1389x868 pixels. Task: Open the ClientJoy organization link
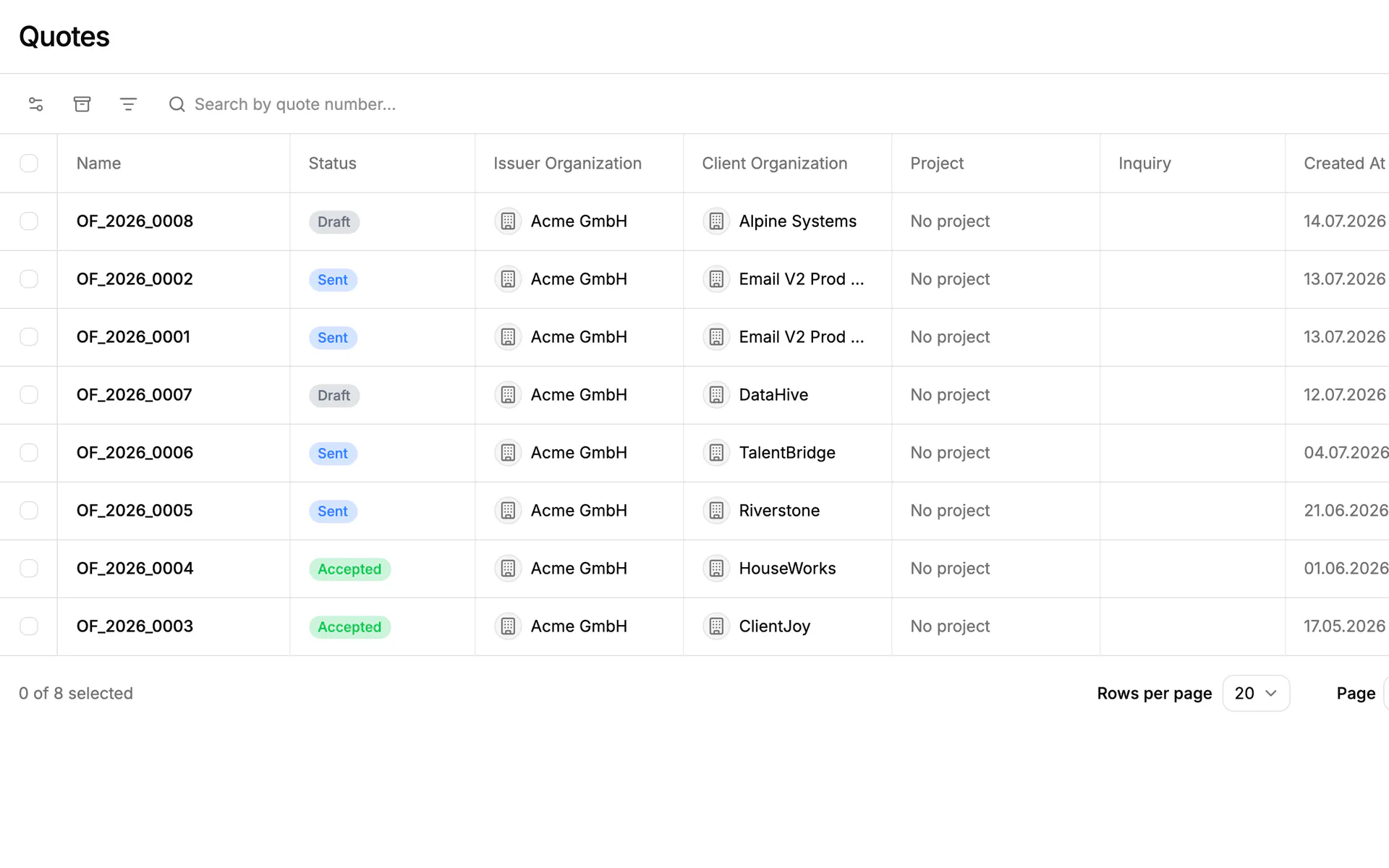(774, 626)
